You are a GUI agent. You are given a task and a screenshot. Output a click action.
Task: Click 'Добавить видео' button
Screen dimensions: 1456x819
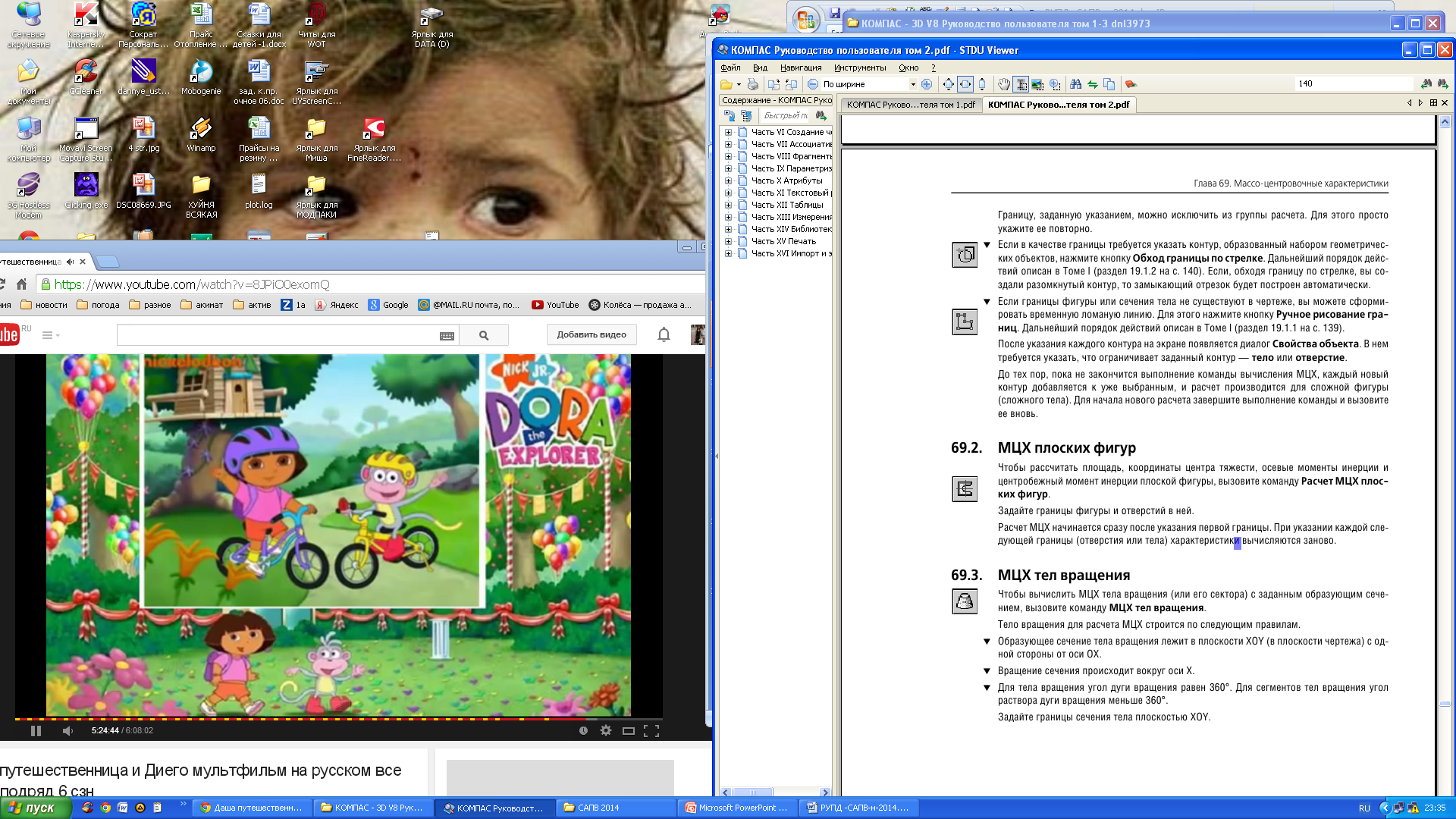pos(591,334)
